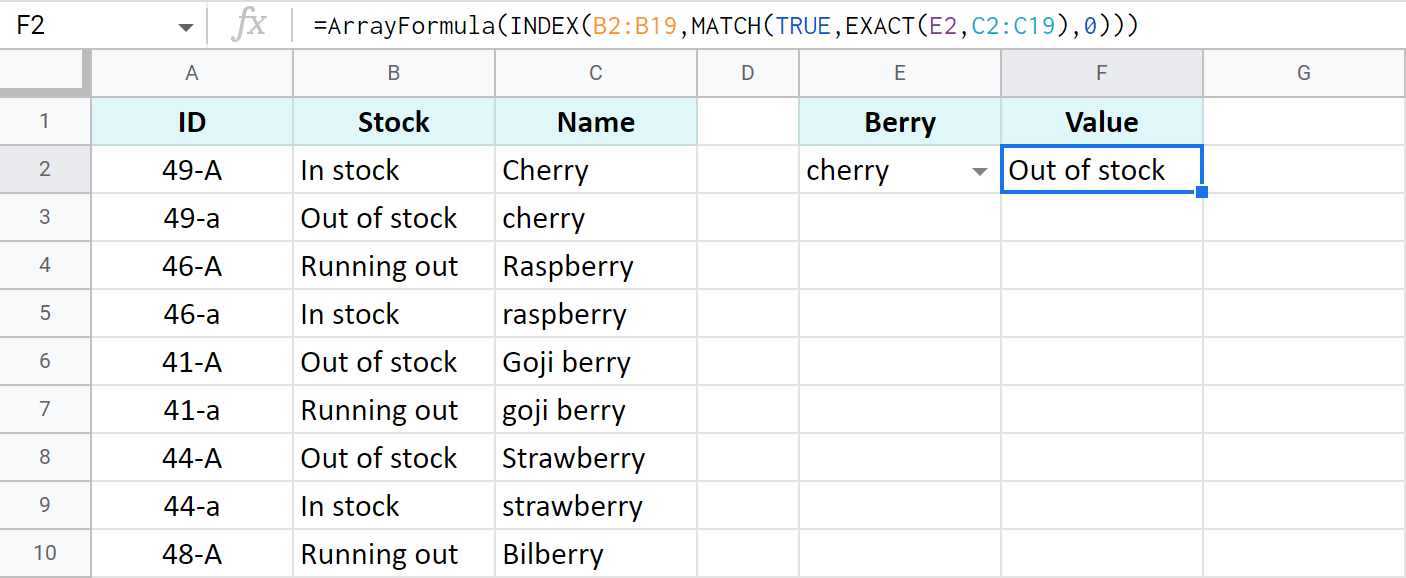Select the Running out cell in row 7
The width and height of the screenshot is (1406, 578).
point(393,409)
